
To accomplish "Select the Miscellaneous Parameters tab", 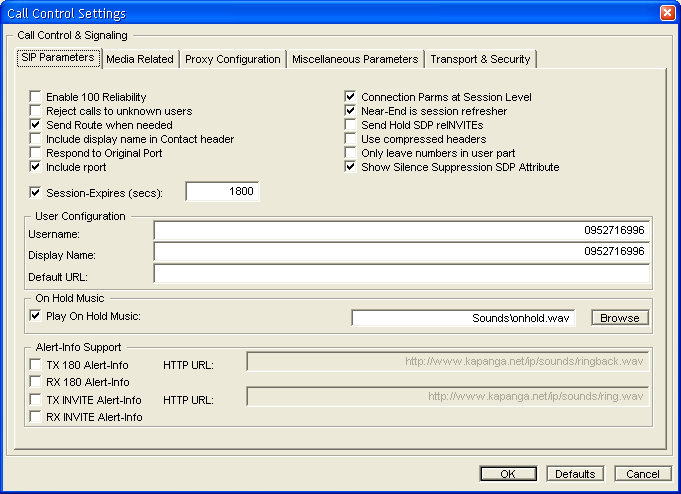I will 355,59.
